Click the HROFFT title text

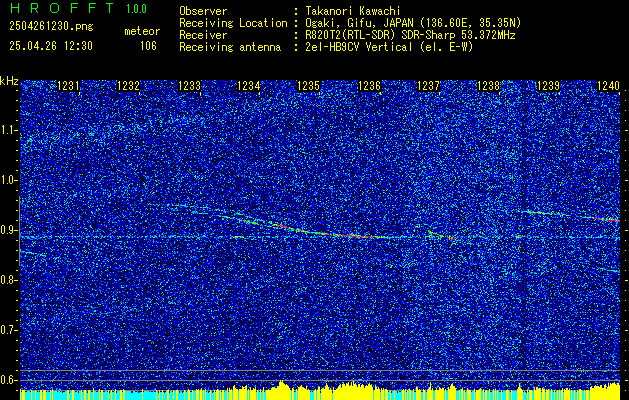pyautogui.click(x=61, y=8)
